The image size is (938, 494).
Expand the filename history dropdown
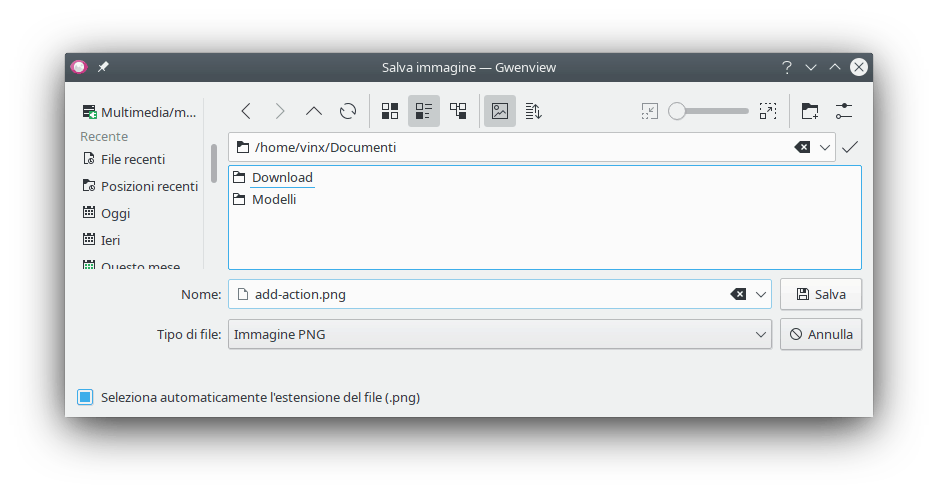click(761, 294)
